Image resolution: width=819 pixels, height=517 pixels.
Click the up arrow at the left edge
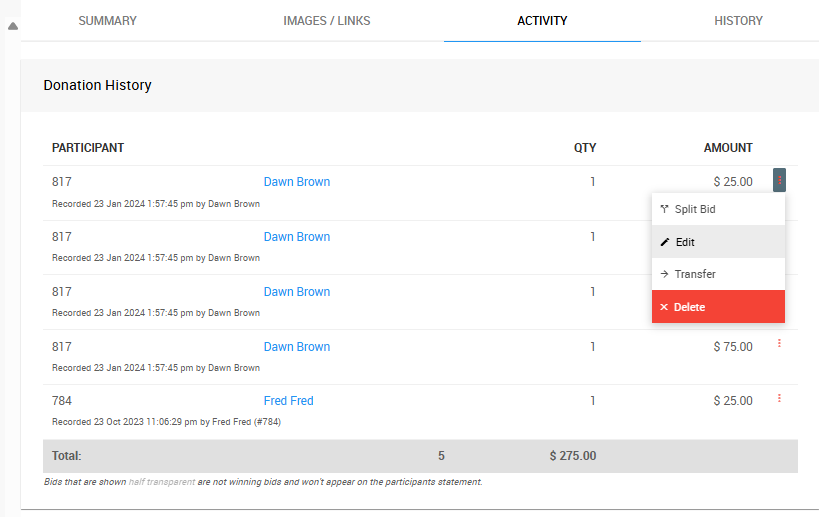coord(12,26)
